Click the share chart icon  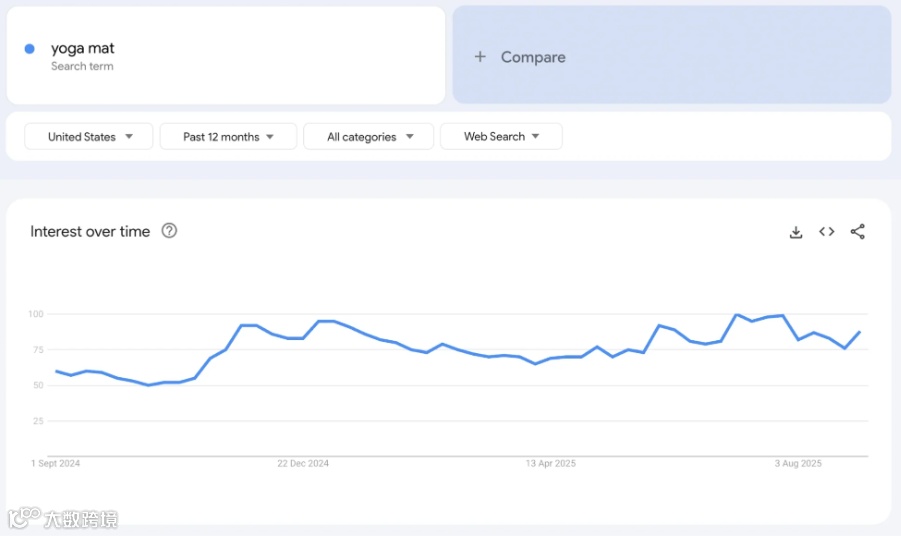857,232
